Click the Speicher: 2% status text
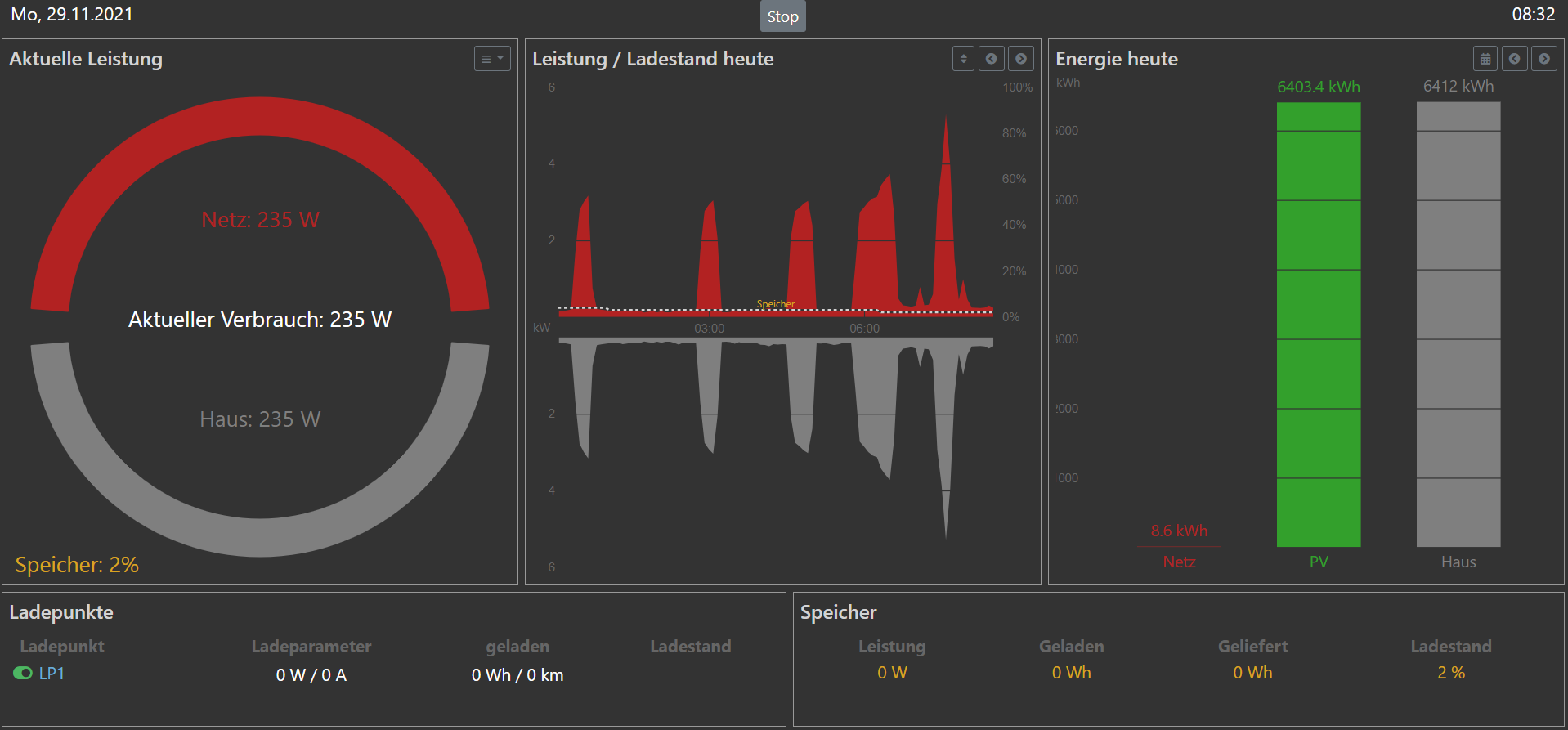Image resolution: width=1568 pixels, height=730 pixels. coord(77,565)
